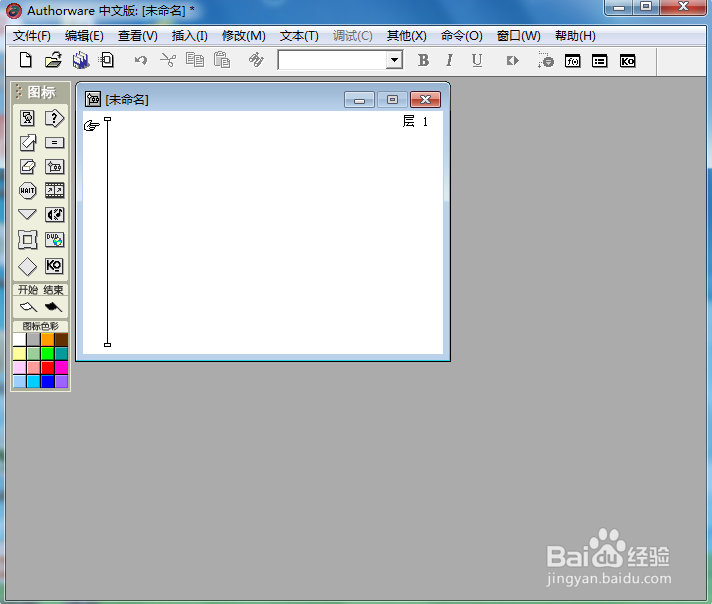Maximize the [未命名] design window
712x604 pixels.
point(392,99)
